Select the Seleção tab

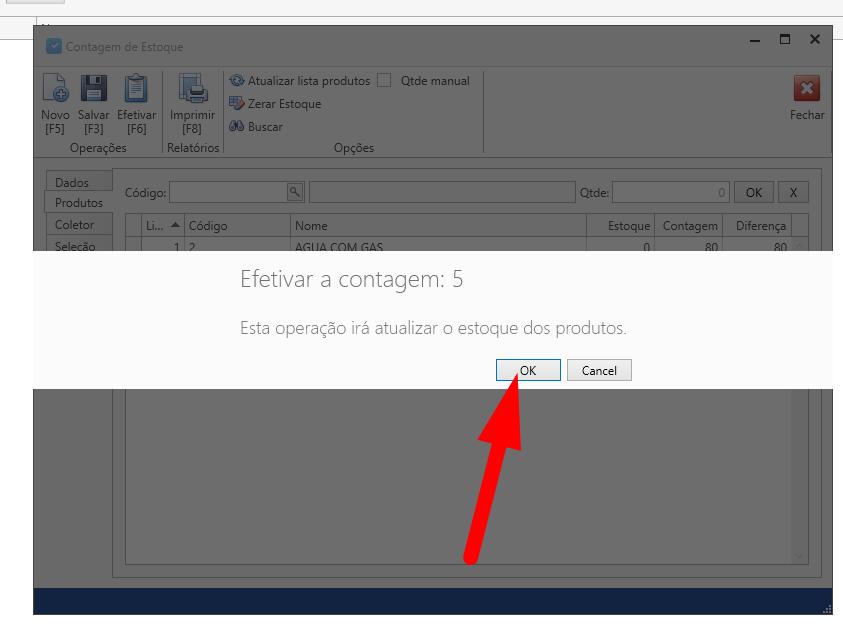coord(75,246)
